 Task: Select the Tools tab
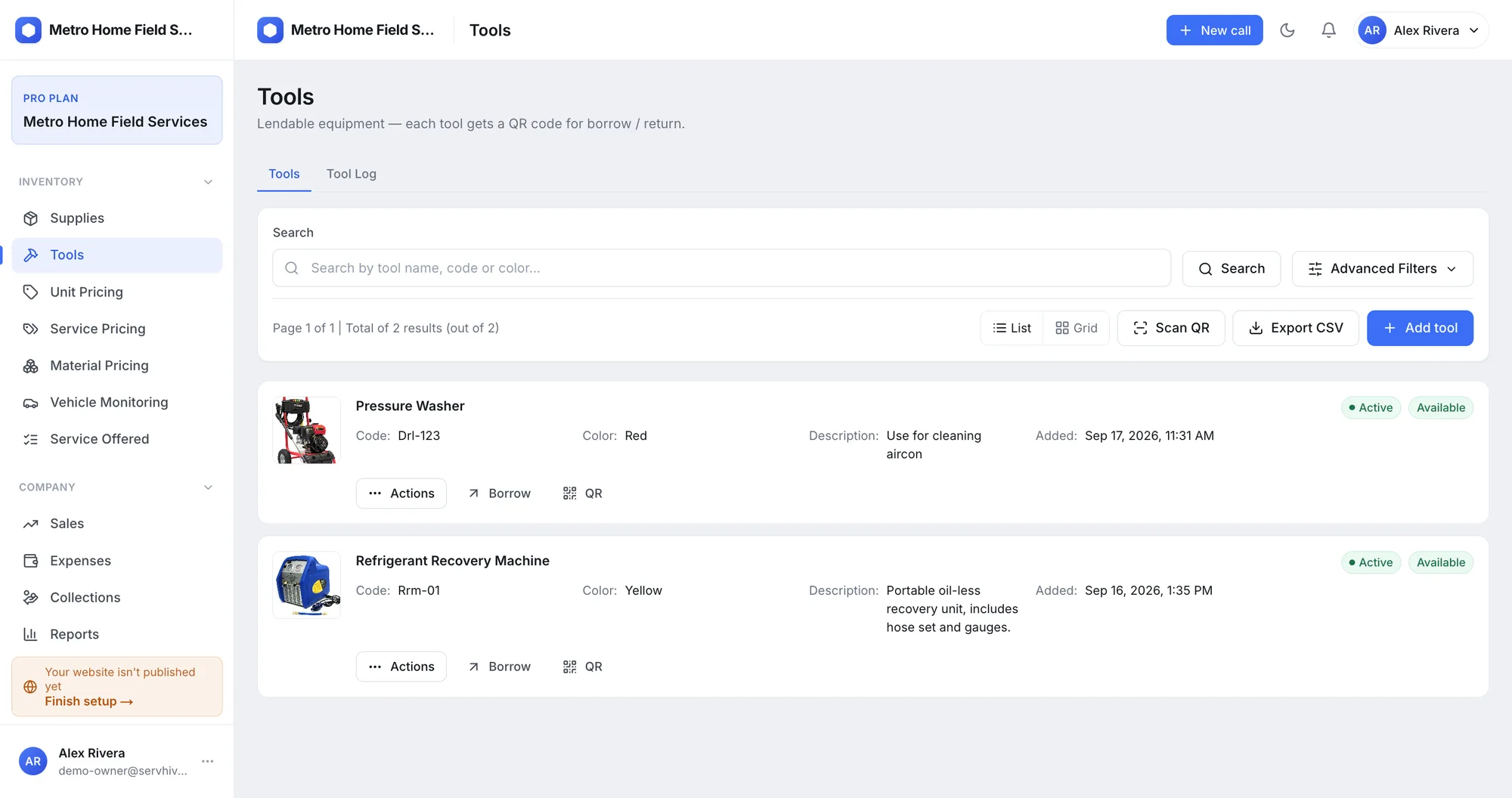[x=284, y=174]
